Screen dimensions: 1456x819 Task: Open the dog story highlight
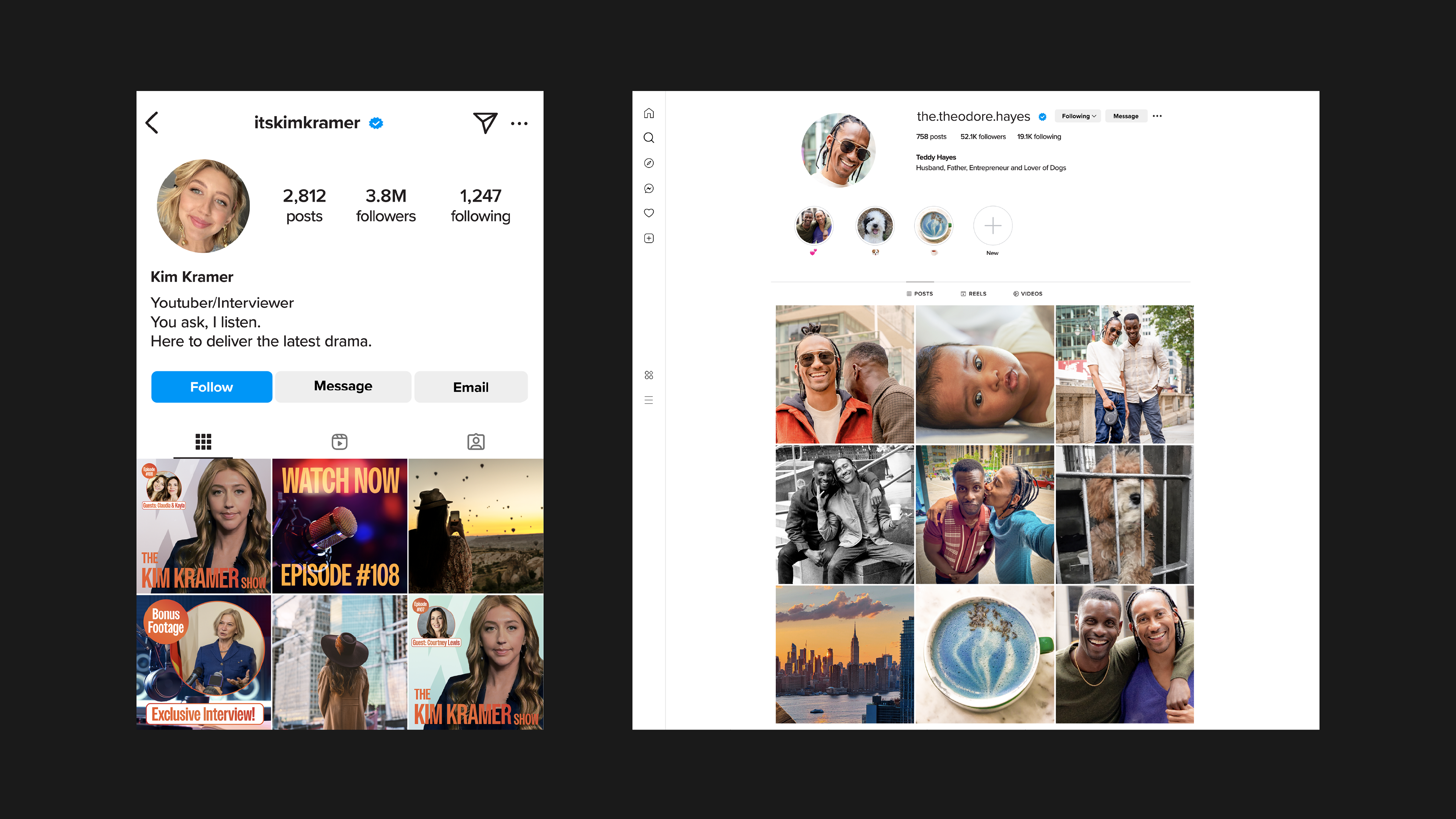coord(875,226)
